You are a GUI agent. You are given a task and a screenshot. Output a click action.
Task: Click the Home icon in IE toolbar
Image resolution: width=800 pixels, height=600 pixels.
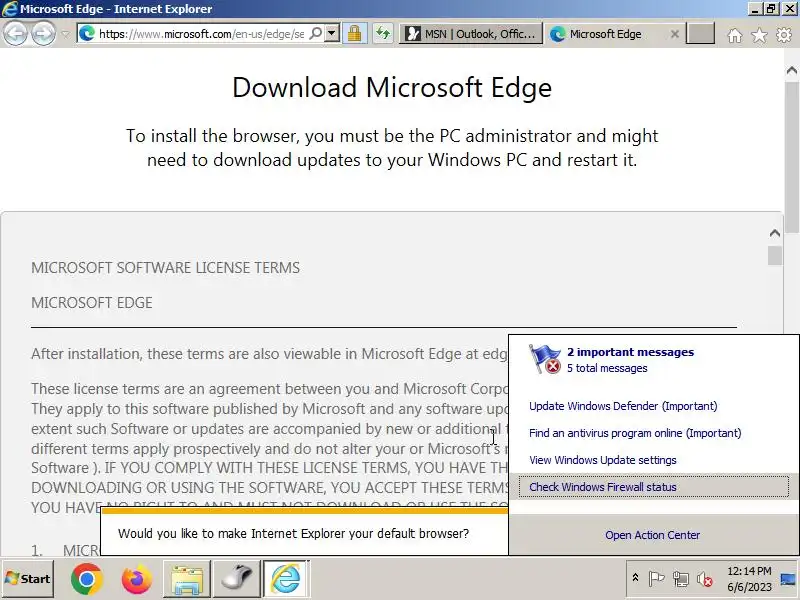point(735,35)
